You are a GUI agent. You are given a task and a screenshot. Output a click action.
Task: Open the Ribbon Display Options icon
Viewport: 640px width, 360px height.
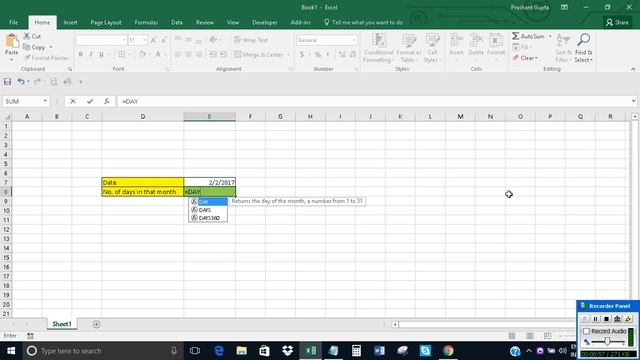(564, 7)
